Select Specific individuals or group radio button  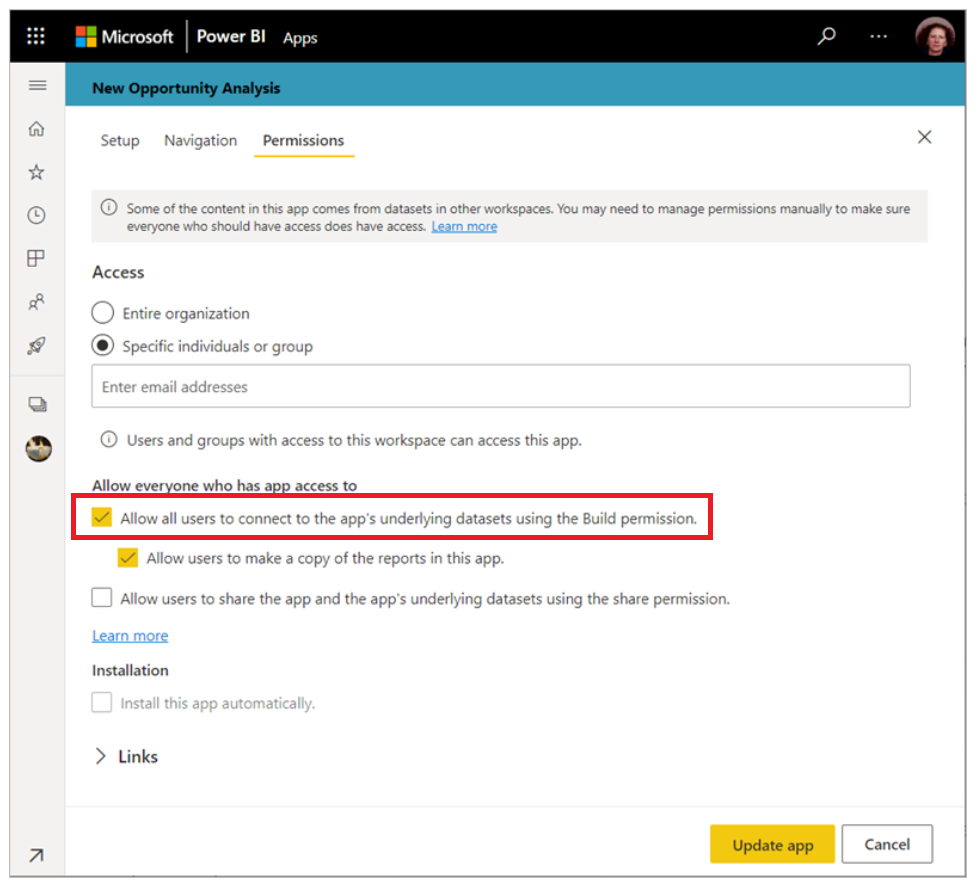click(x=103, y=345)
